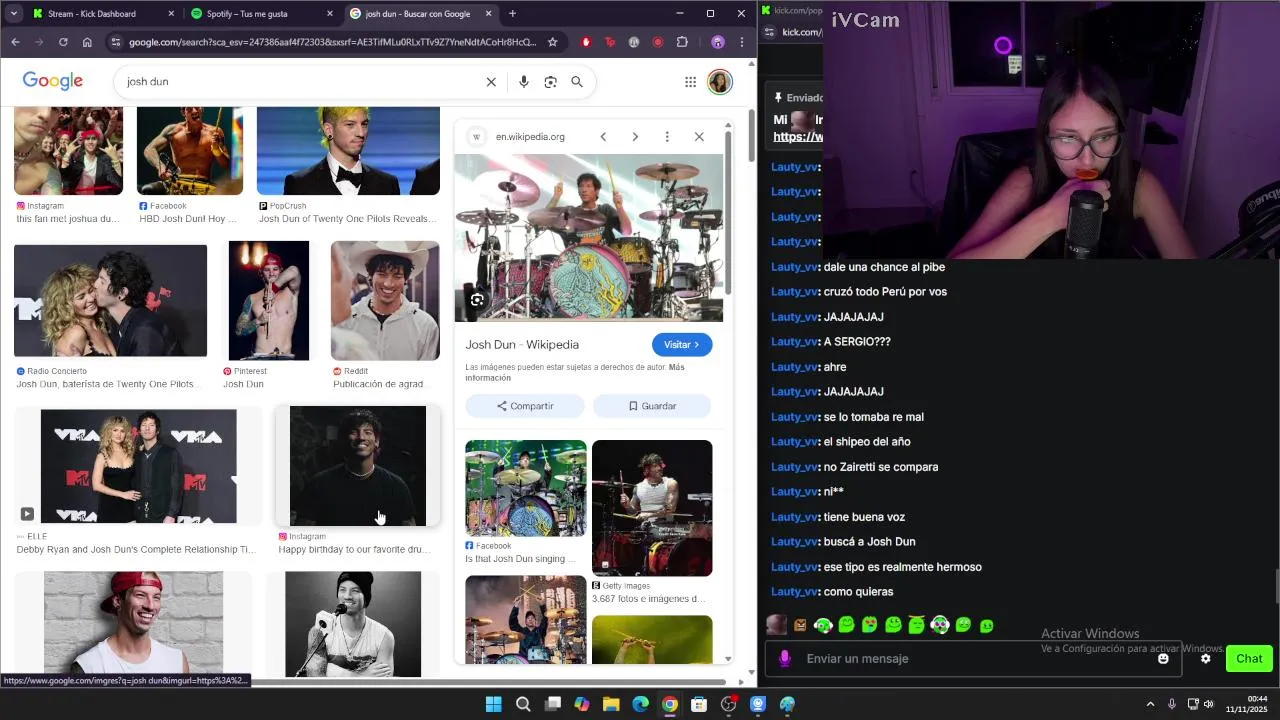1280x720 pixels.
Task: Open the Google account profile picture
Action: click(x=720, y=82)
